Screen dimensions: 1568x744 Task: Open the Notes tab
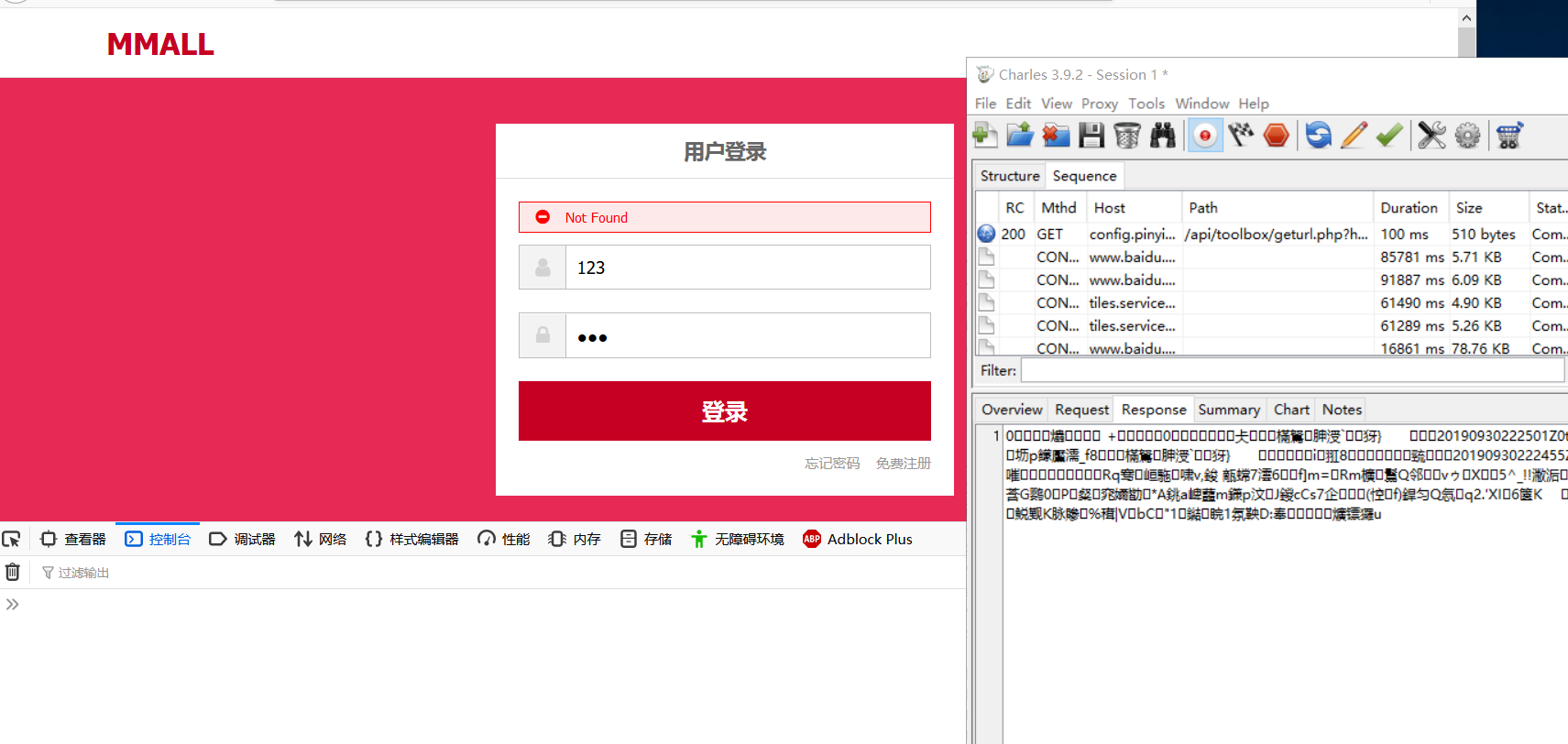tap(1342, 410)
